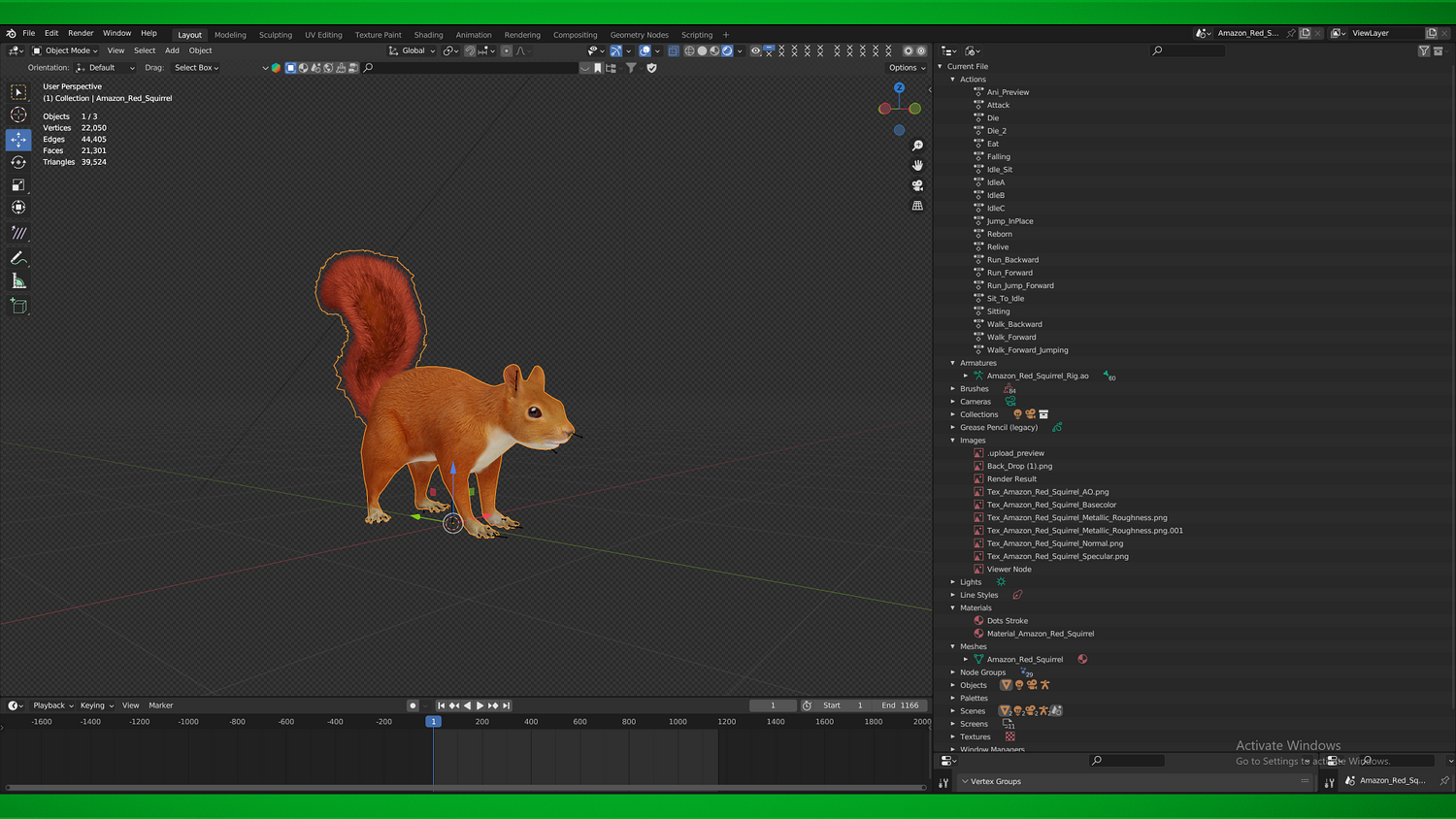This screenshot has height=819, width=1456.
Task: Click the Blender logo menu icon
Action: point(11,33)
